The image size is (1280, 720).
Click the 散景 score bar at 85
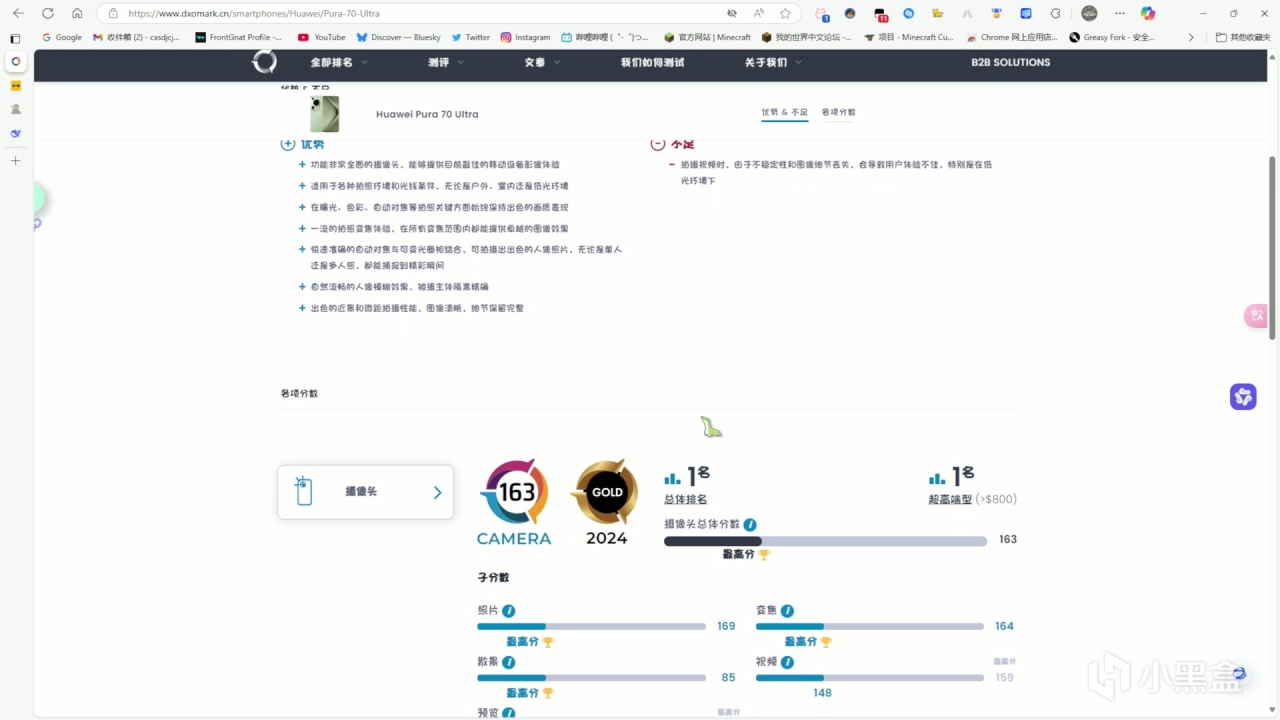[x=591, y=677]
